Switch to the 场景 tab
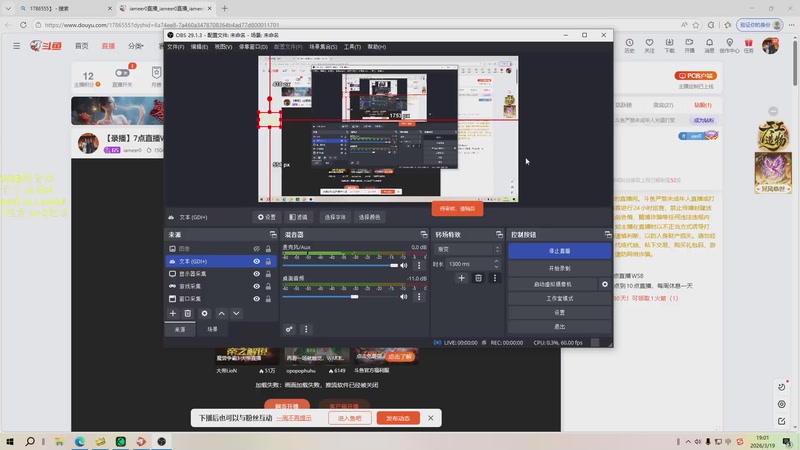The width and height of the screenshot is (800, 450). (212, 329)
